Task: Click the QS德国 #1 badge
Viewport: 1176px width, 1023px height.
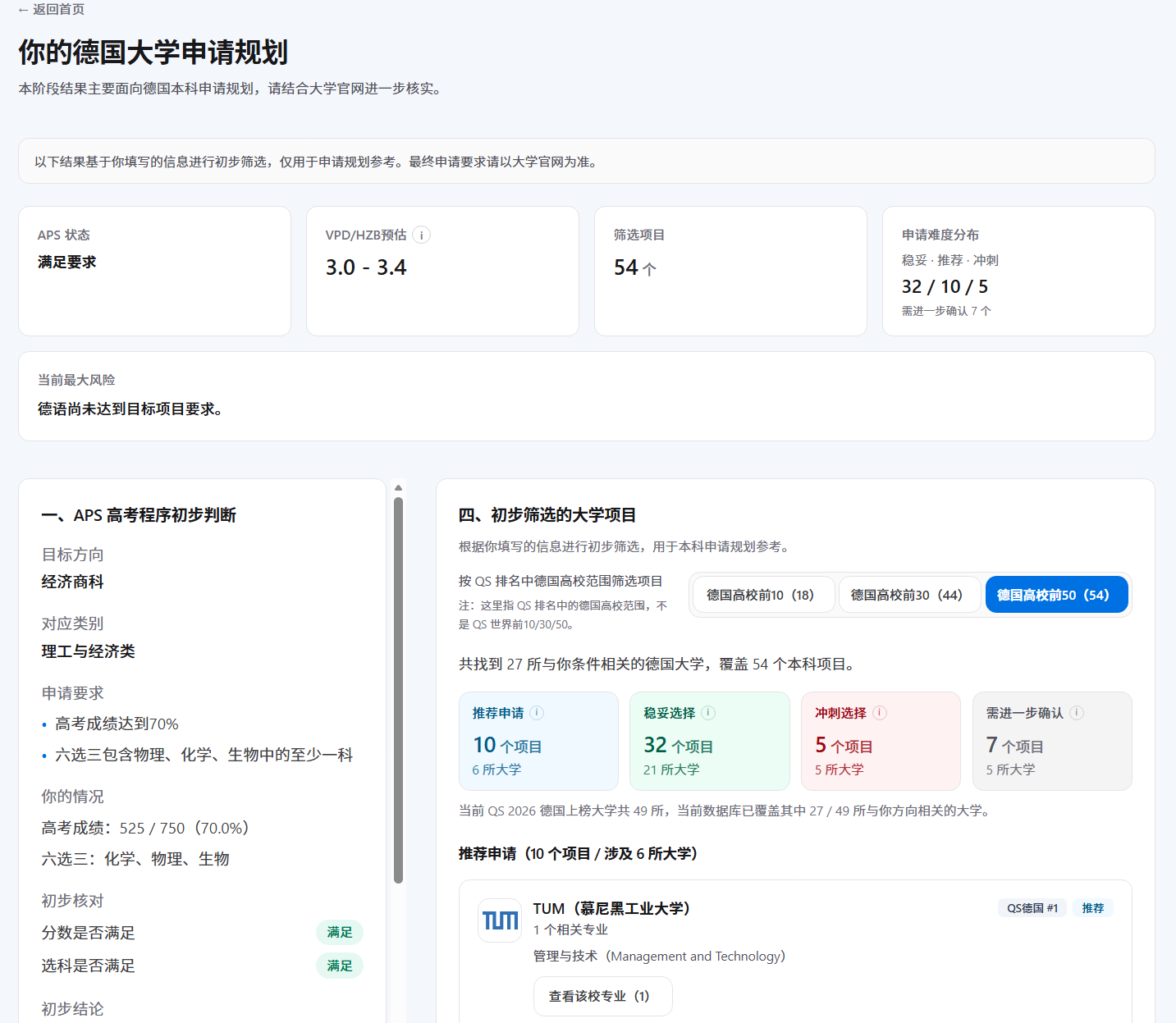Action: (x=1032, y=908)
